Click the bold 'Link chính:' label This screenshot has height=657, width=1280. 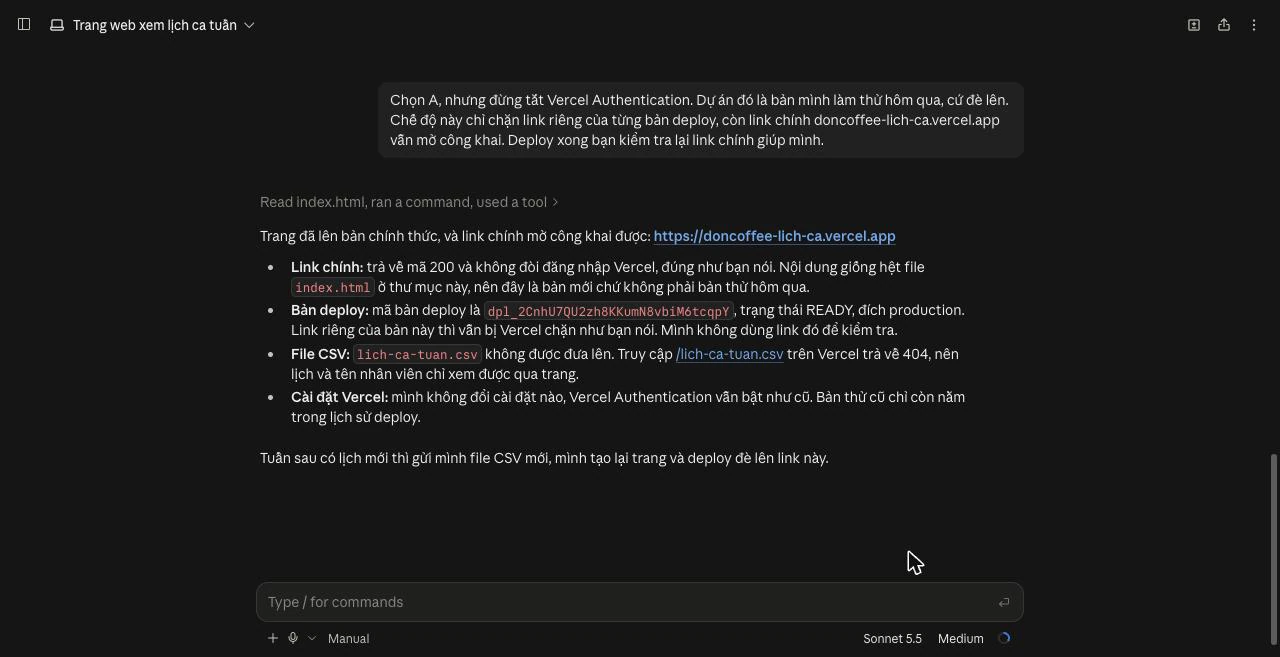327,267
